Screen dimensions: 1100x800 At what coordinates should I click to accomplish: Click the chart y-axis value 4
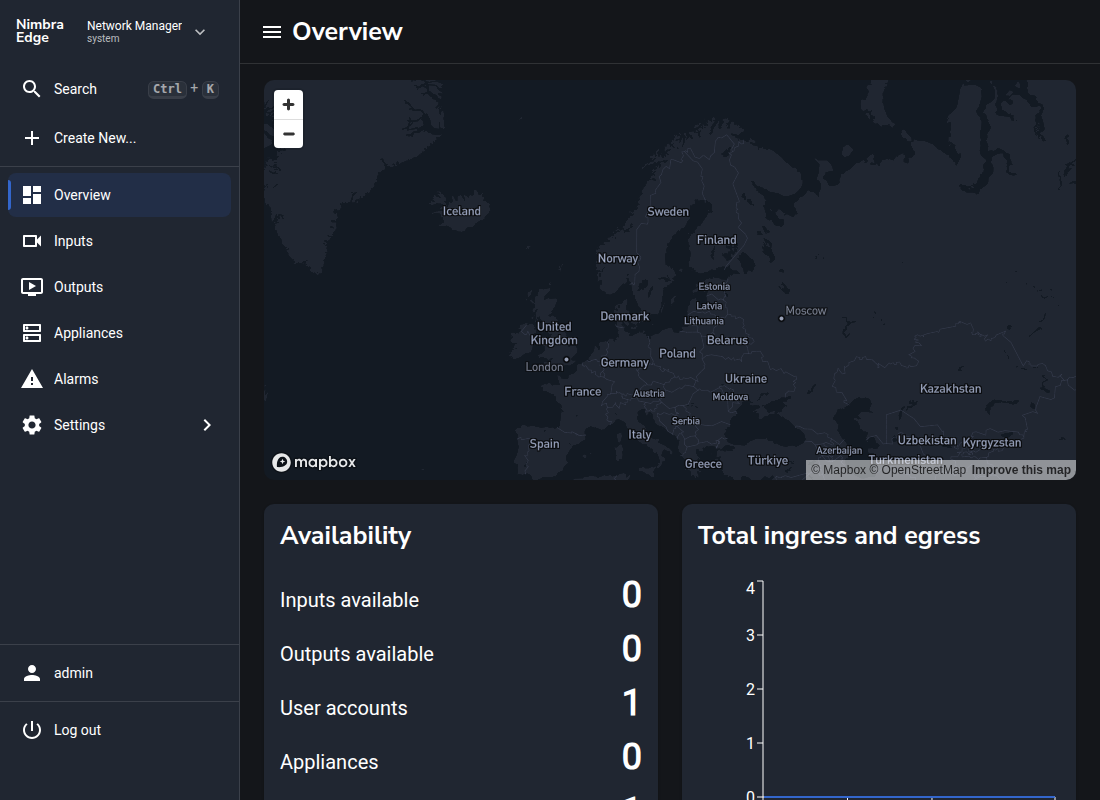750,588
